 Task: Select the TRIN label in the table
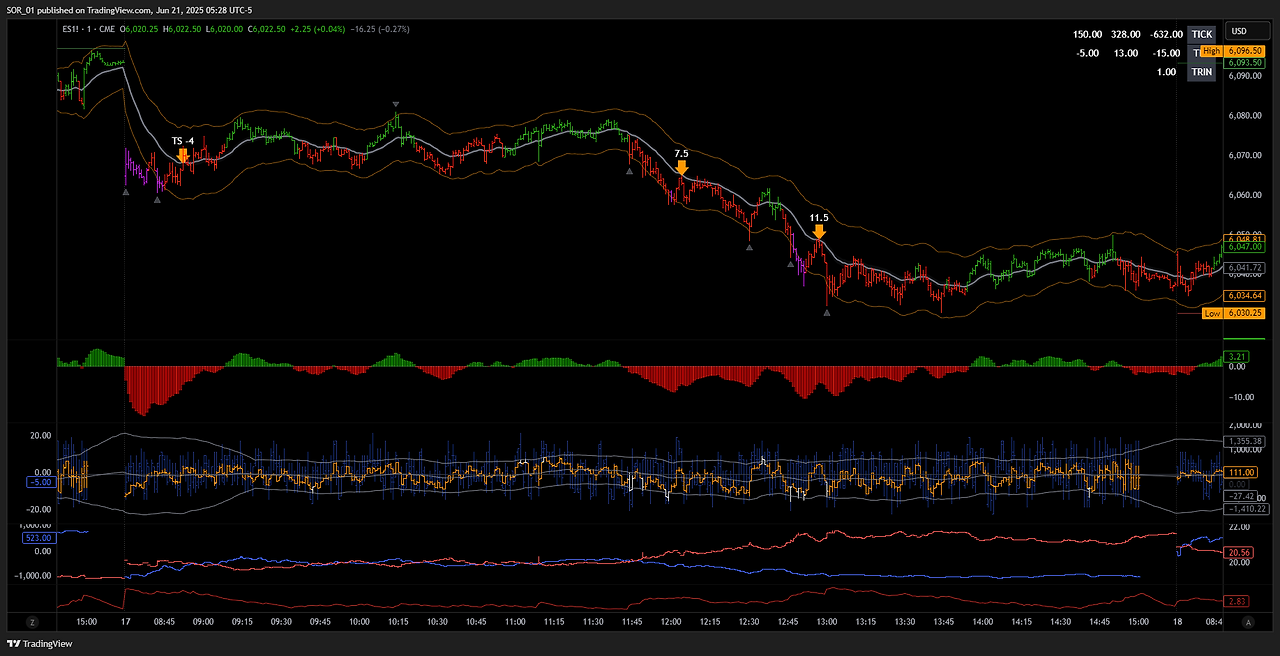click(1202, 72)
